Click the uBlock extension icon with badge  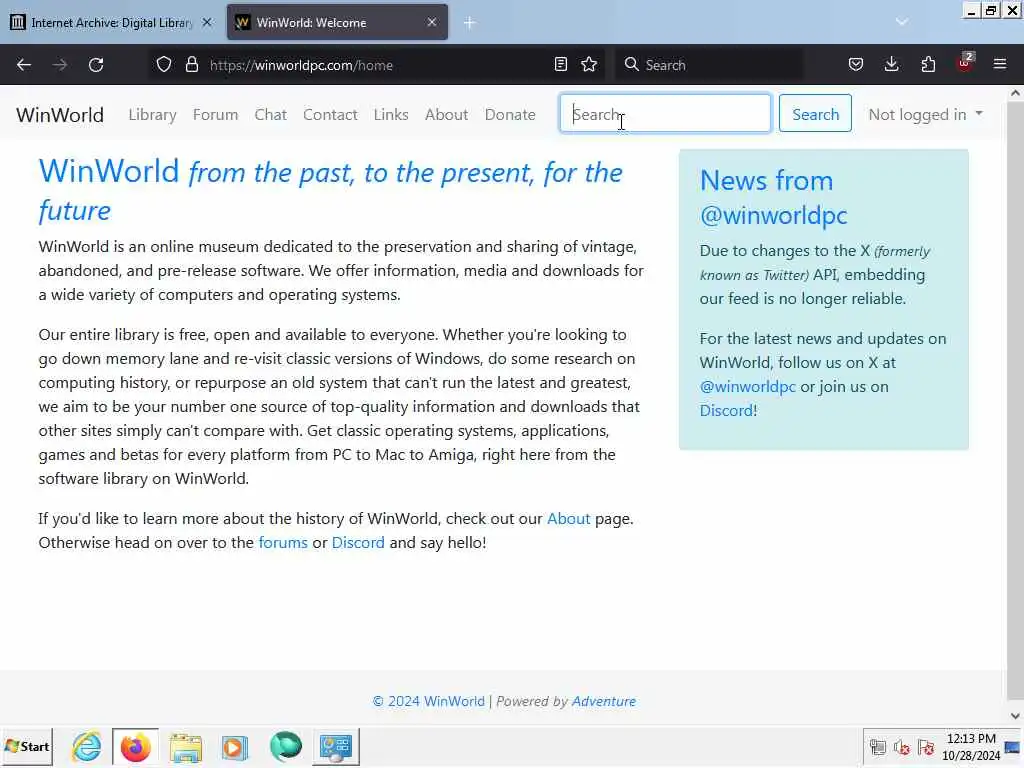(965, 63)
